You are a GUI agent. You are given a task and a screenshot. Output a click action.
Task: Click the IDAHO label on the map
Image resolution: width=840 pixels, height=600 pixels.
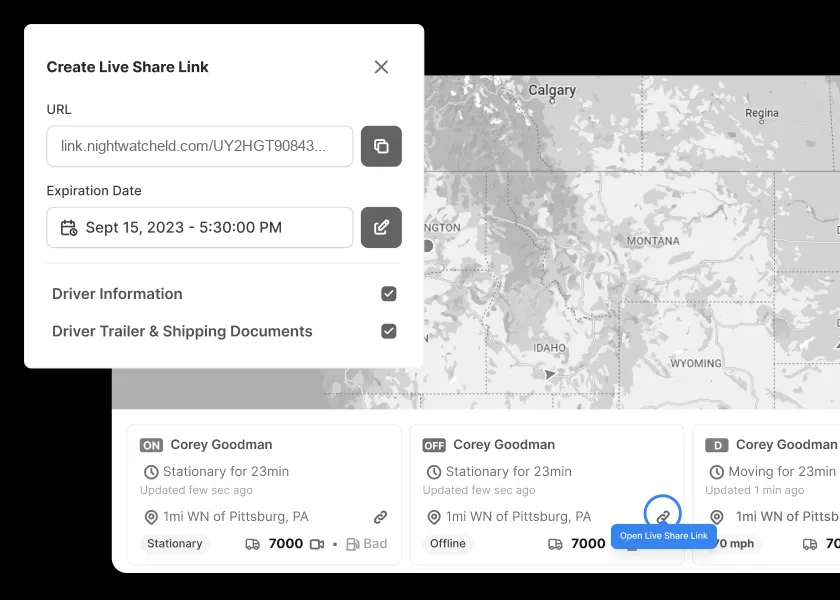[x=549, y=348]
